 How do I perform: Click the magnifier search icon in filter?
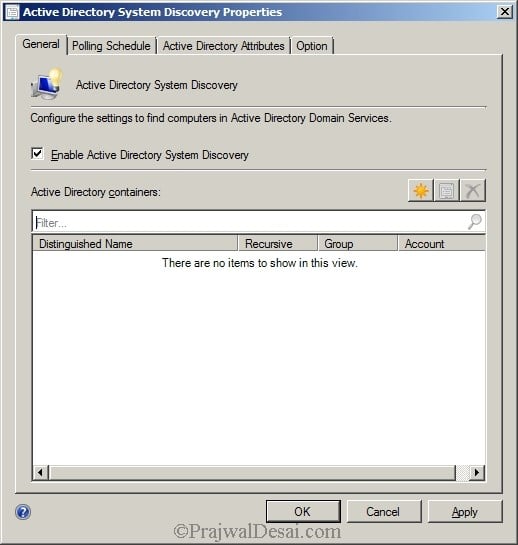point(475,221)
